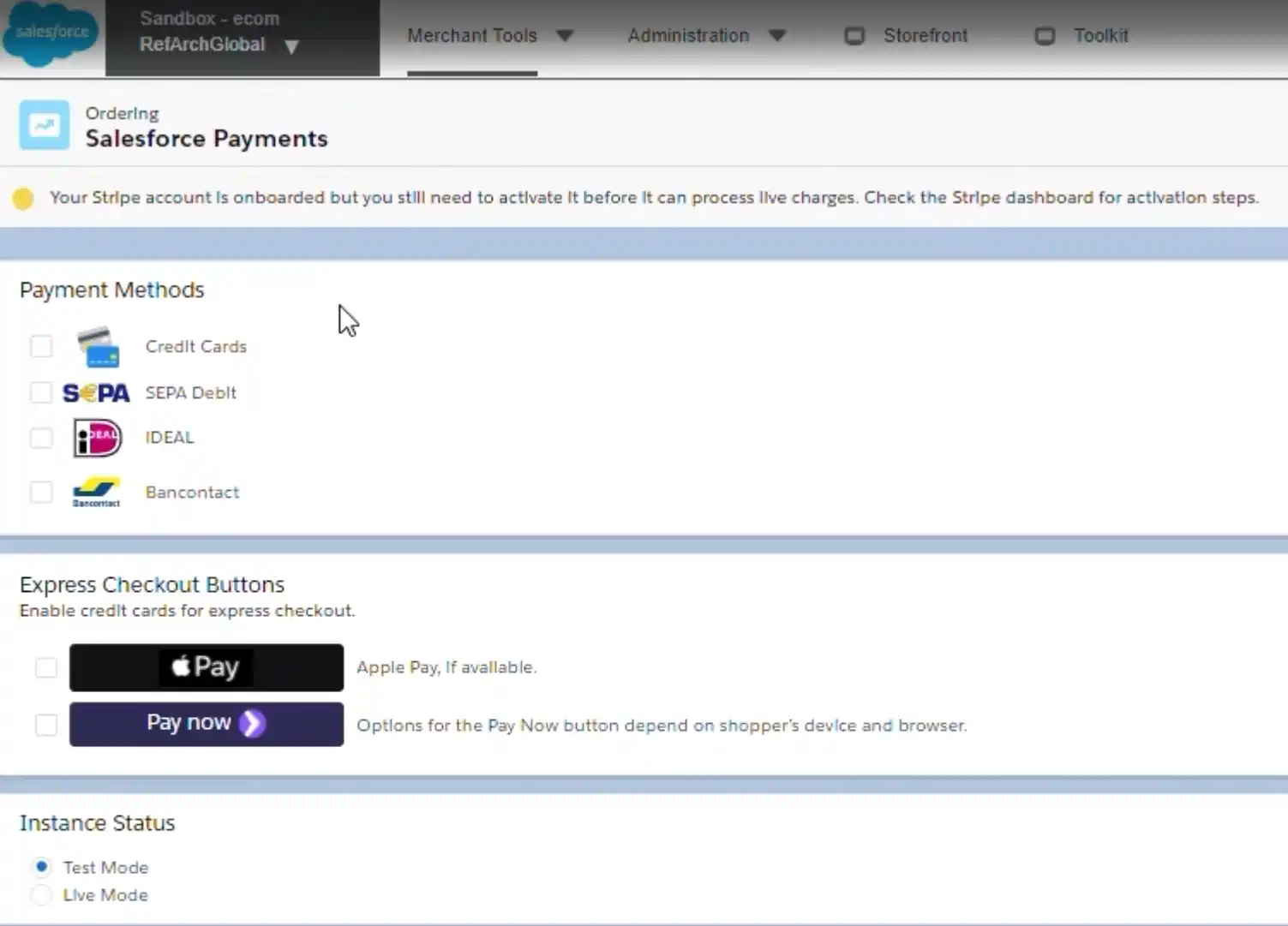Viewport: 1288px width, 926px height.
Task: Click the 'Credit Cards' label text
Action: tap(196, 346)
